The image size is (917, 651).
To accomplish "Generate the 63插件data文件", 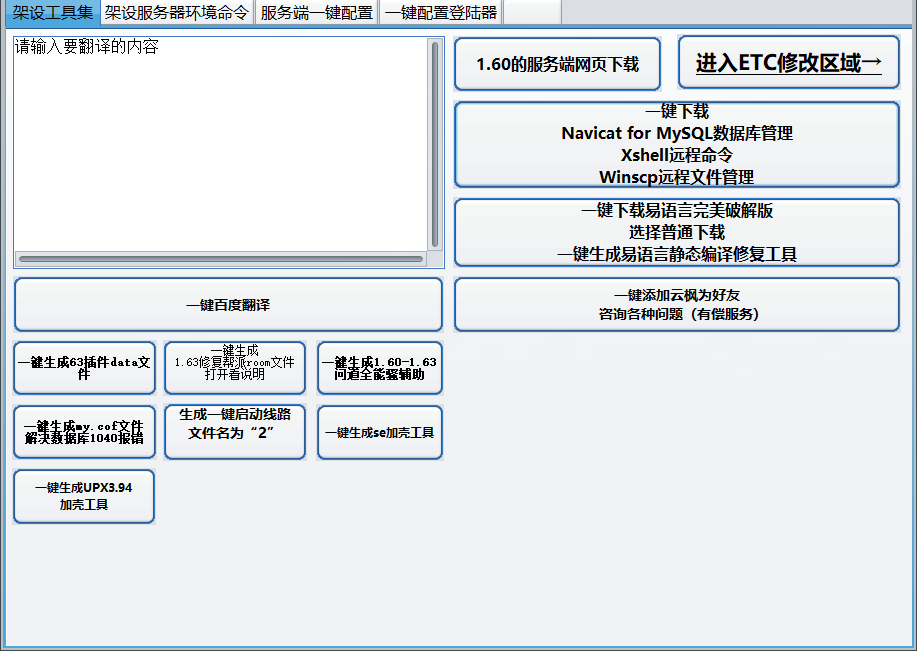I will pos(84,368).
